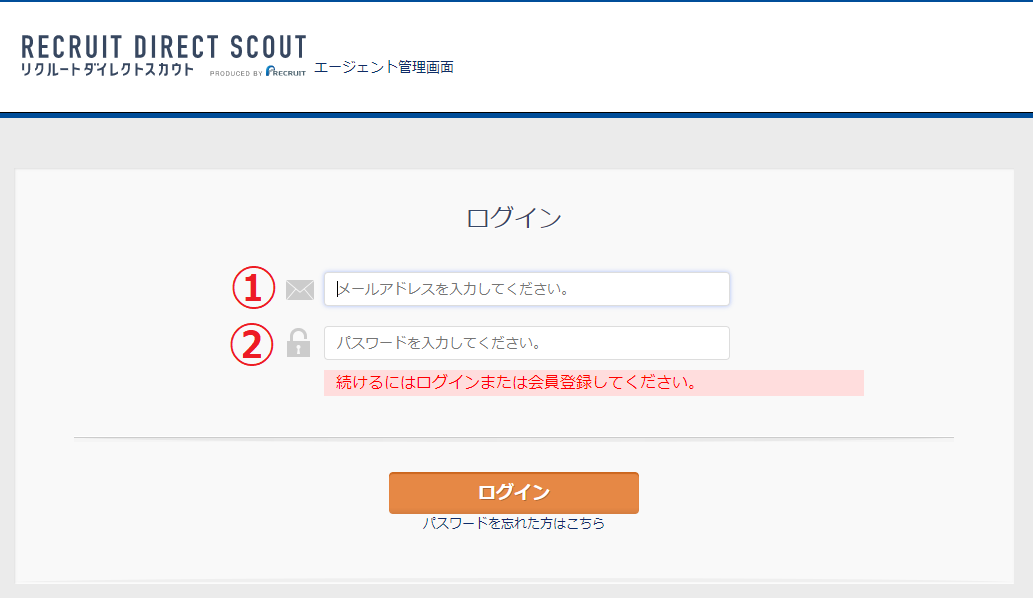The width and height of the screenshot is (1033, 598).
Task: Click the empty login panel space beside the error message
Action: pos(935,383)
